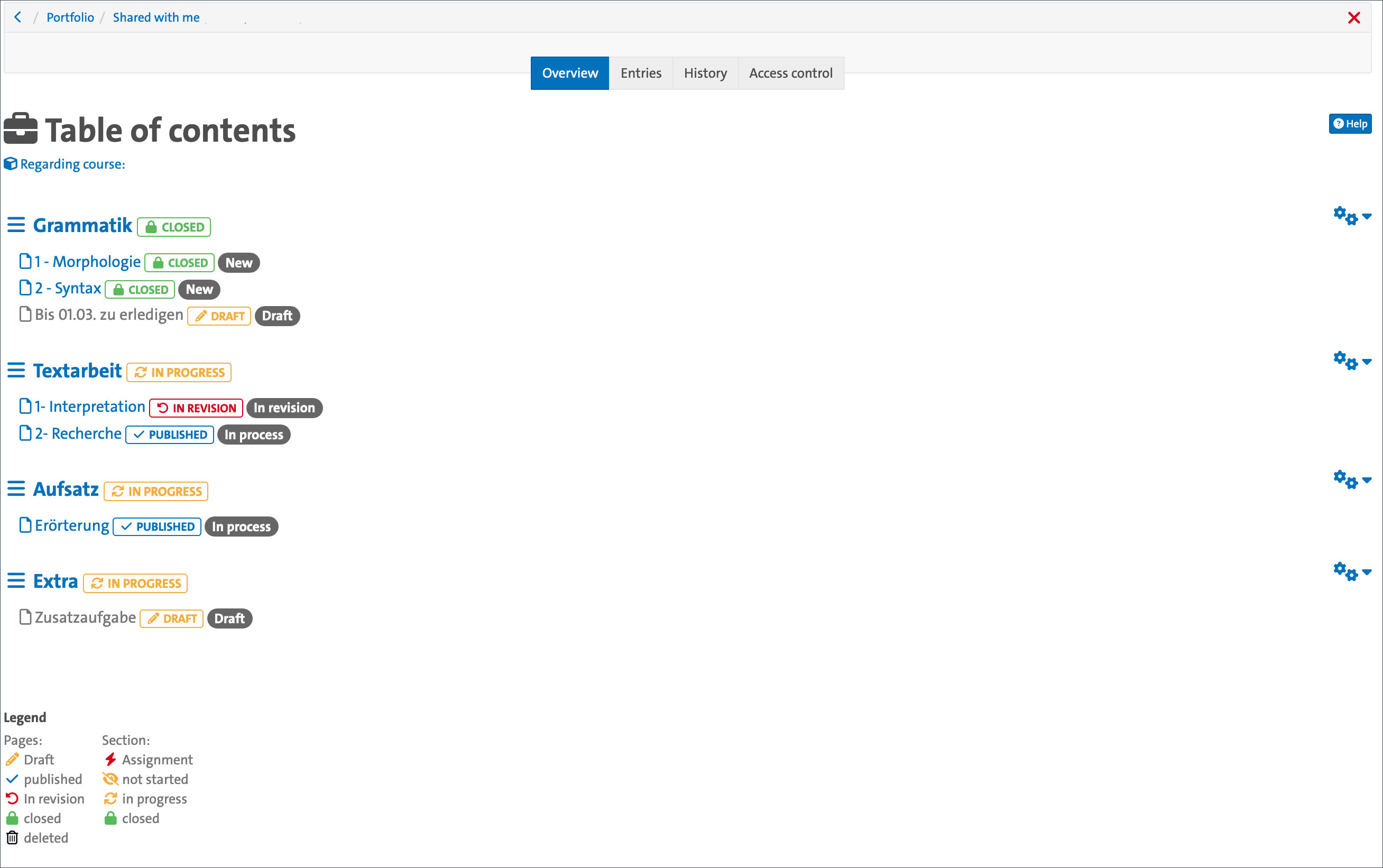Open the 2 - Syntax page link
The image size is (1383, 868).
pos(68,288)
